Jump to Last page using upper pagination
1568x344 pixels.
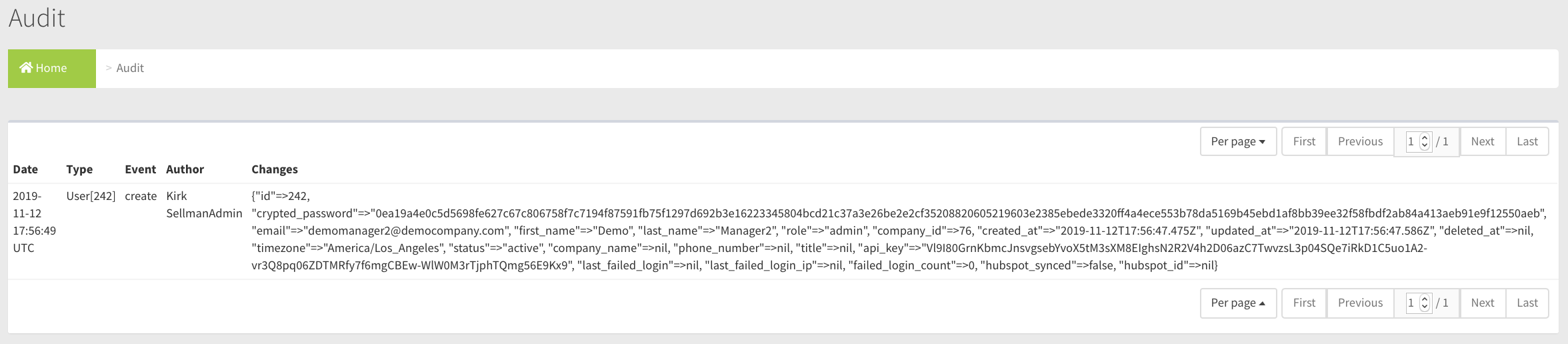(x=1527, y=141)
